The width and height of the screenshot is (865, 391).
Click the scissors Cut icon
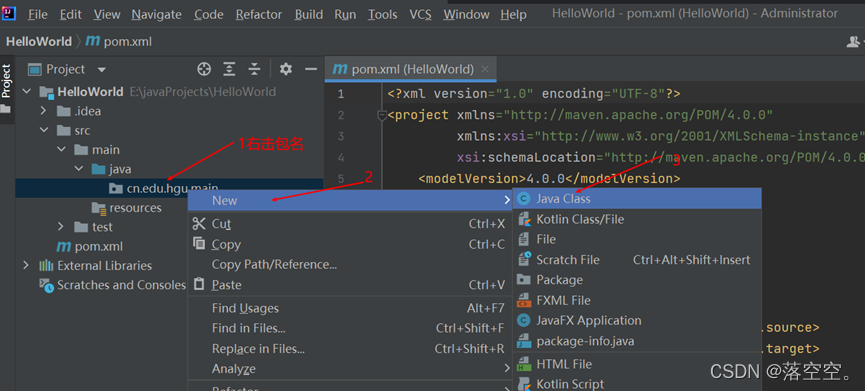[199, 223]
